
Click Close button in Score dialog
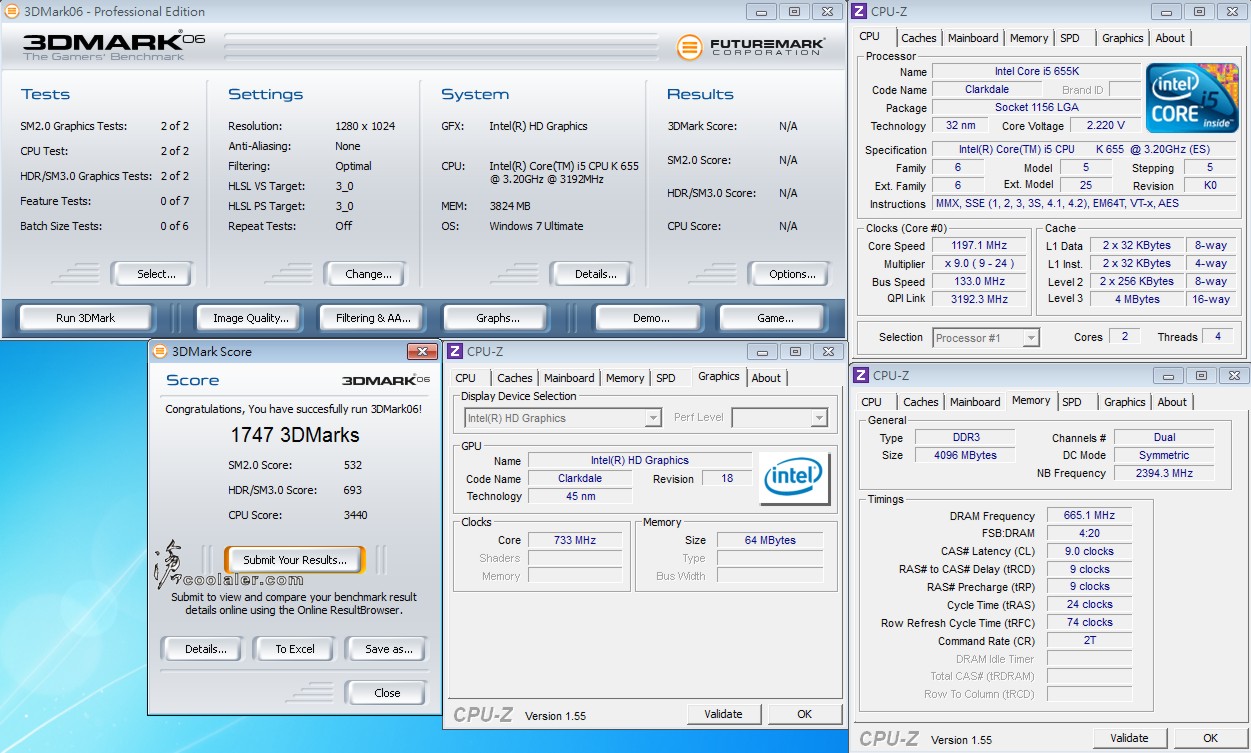(385, 693)
